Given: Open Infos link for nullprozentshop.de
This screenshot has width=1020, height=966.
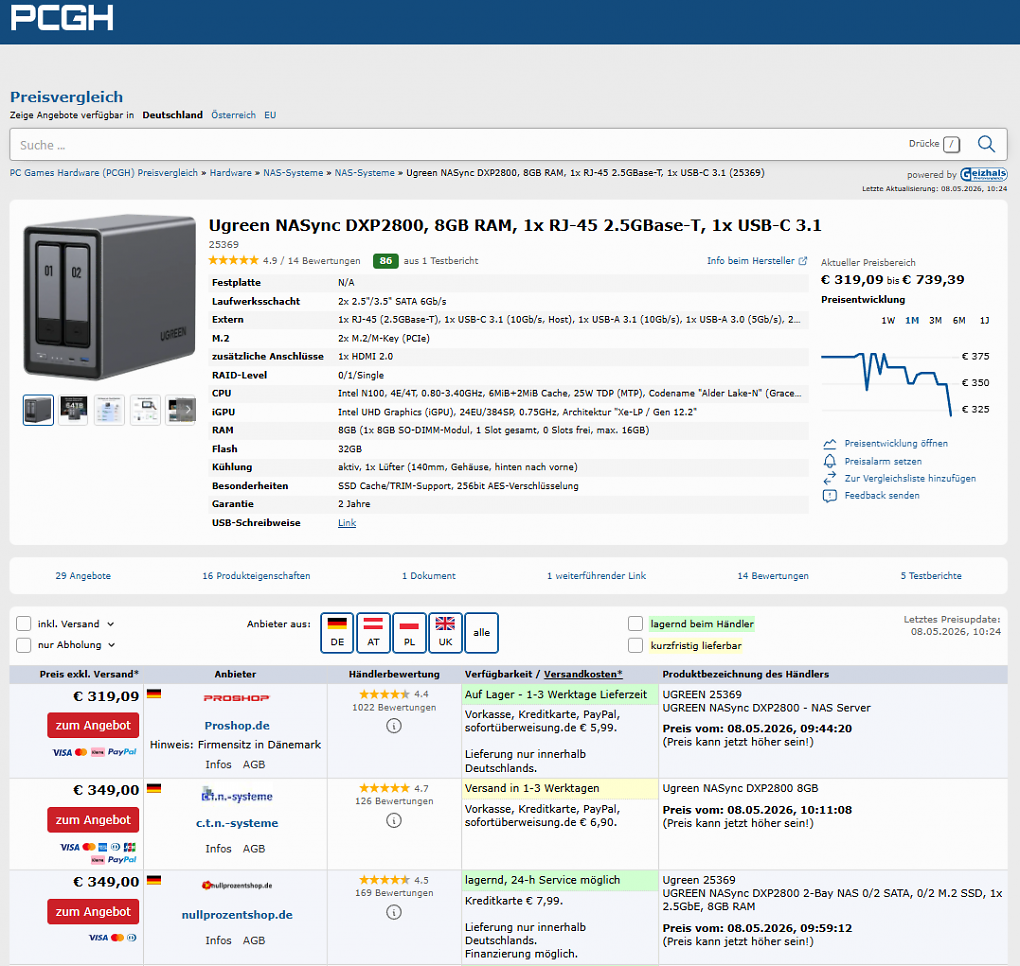Looking at the screenshot, I should 218,941.
